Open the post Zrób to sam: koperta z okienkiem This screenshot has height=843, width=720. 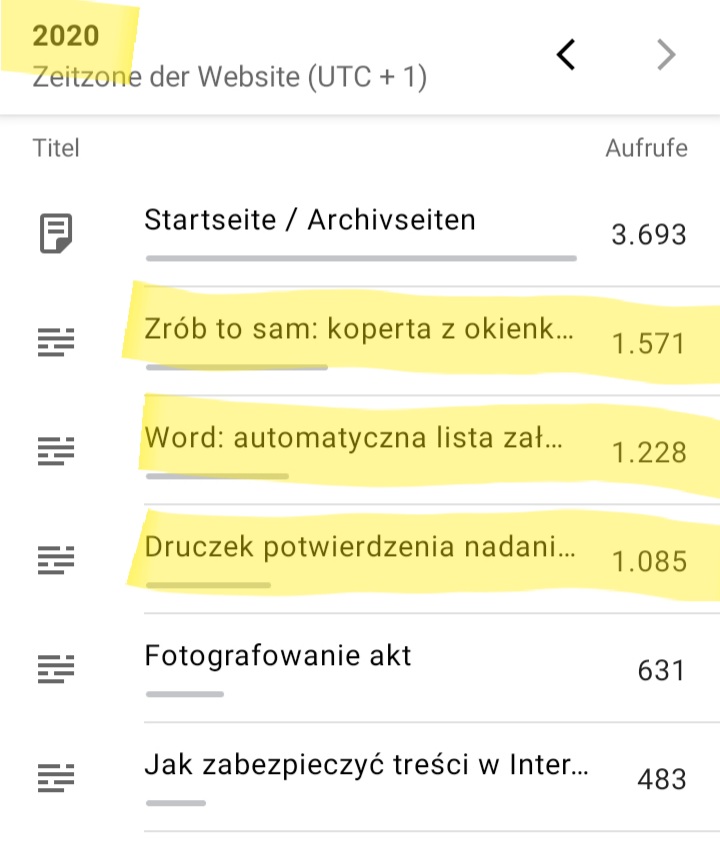pyautogui.click(x=359, y=329)
